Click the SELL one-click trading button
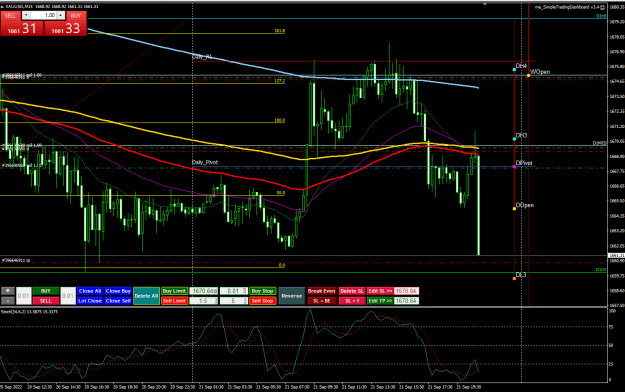 click(x=10, y=16)
